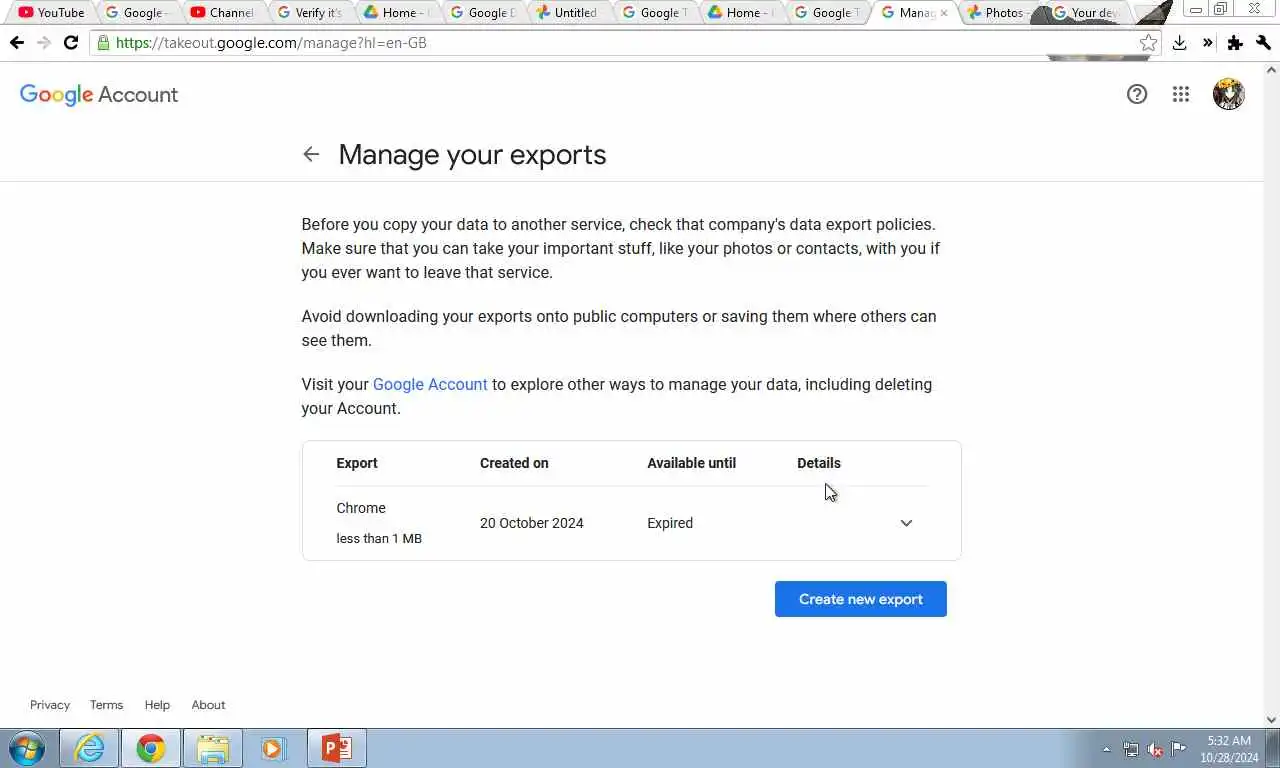1280x768 pixels.
Task: Click the Manage your exports heading
Action: point(472,155)
